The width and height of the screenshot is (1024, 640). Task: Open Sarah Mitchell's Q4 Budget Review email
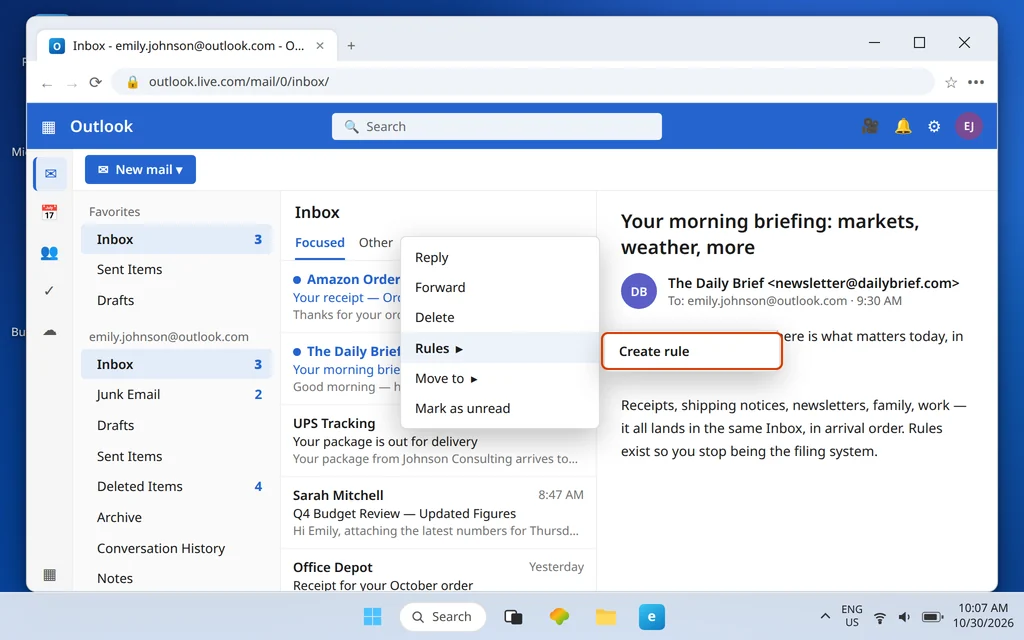click(438, 513)
